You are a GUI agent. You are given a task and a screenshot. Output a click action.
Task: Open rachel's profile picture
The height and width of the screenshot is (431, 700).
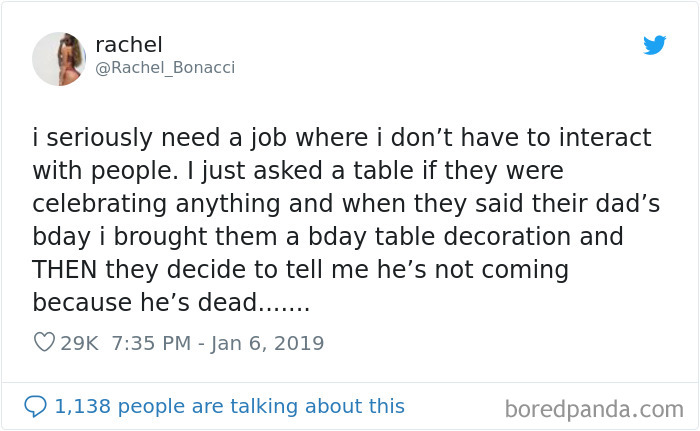pos(59,58)
